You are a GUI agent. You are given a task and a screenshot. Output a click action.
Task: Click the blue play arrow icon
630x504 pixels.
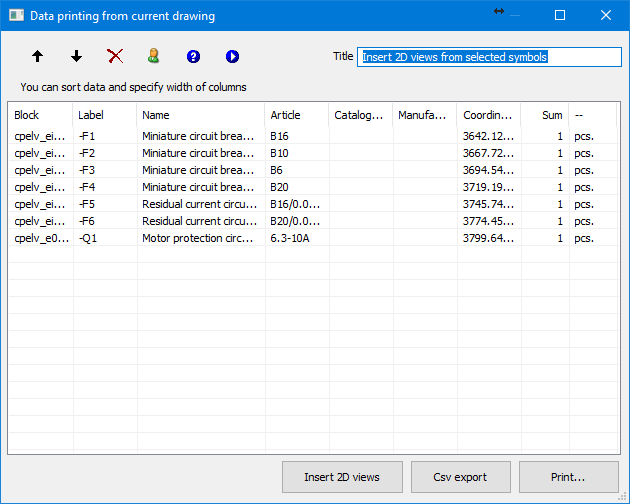(232, 57)
